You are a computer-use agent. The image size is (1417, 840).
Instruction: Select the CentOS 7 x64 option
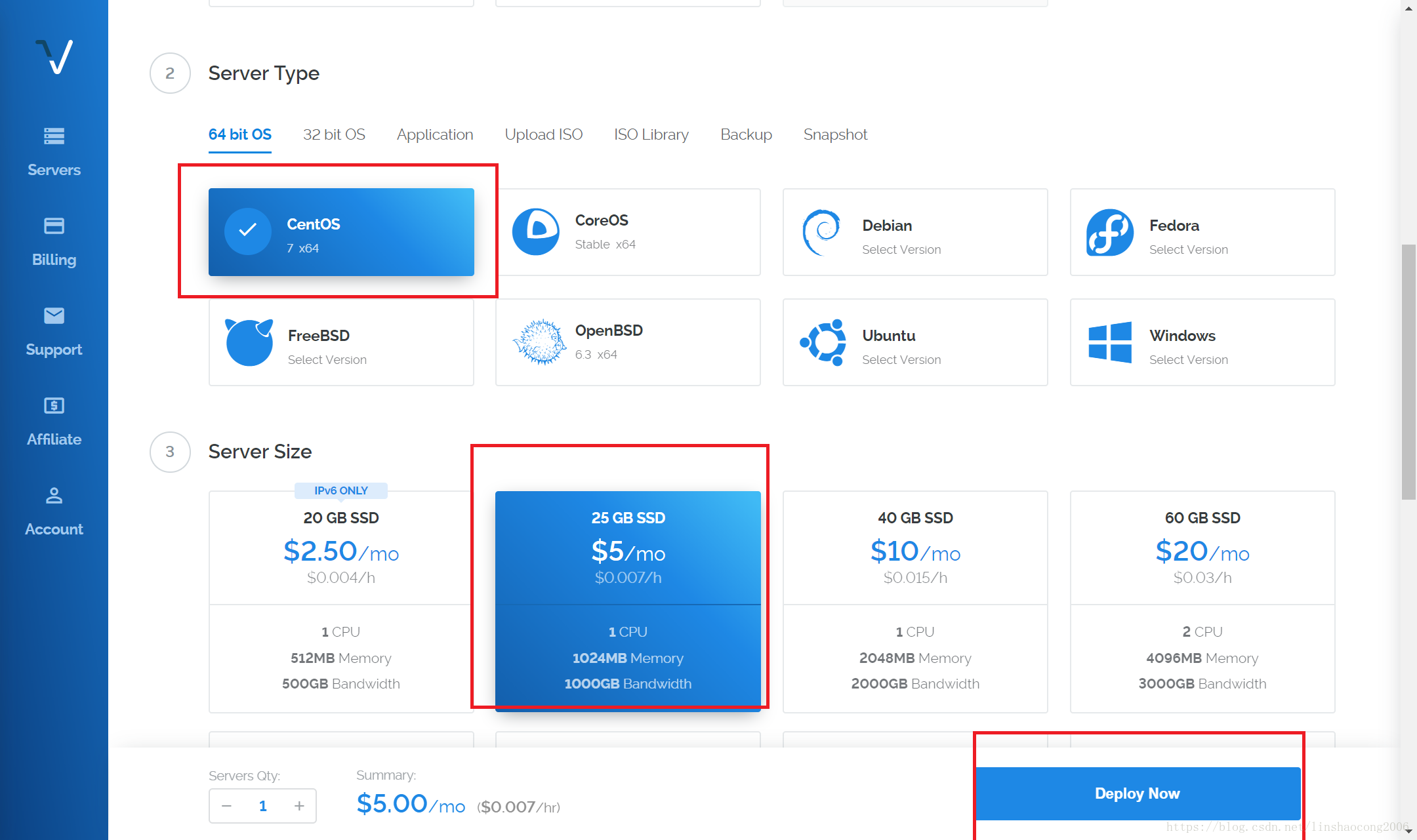click(341, 233)
